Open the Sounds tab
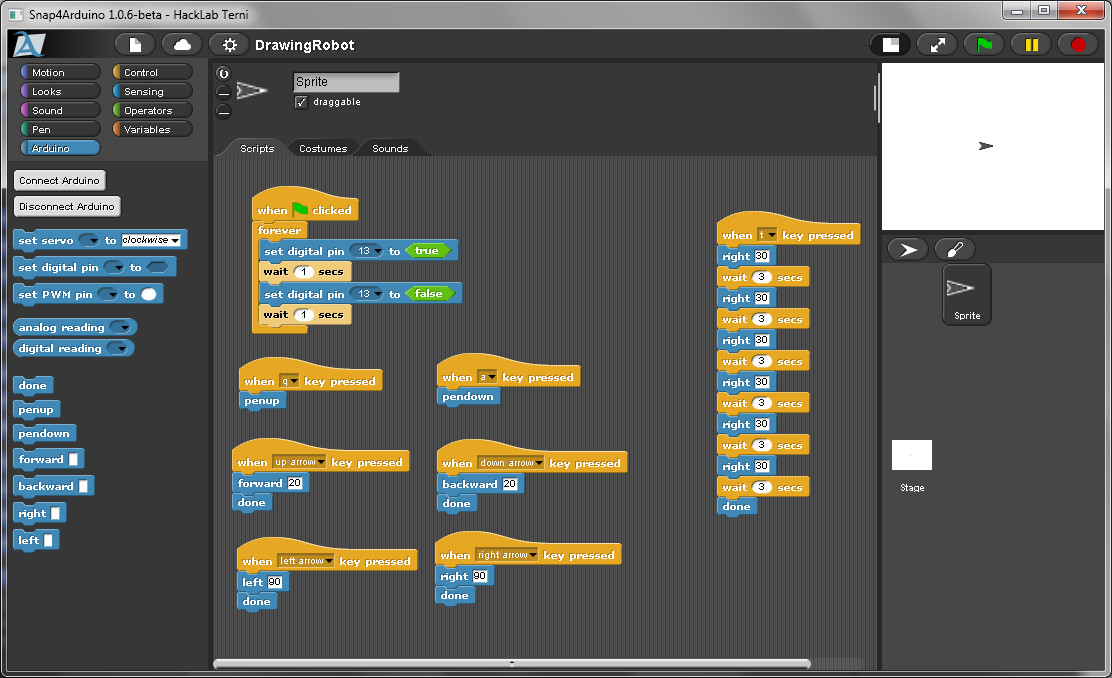The height and width of the screenshot is (678, 1112). (390, 149)
